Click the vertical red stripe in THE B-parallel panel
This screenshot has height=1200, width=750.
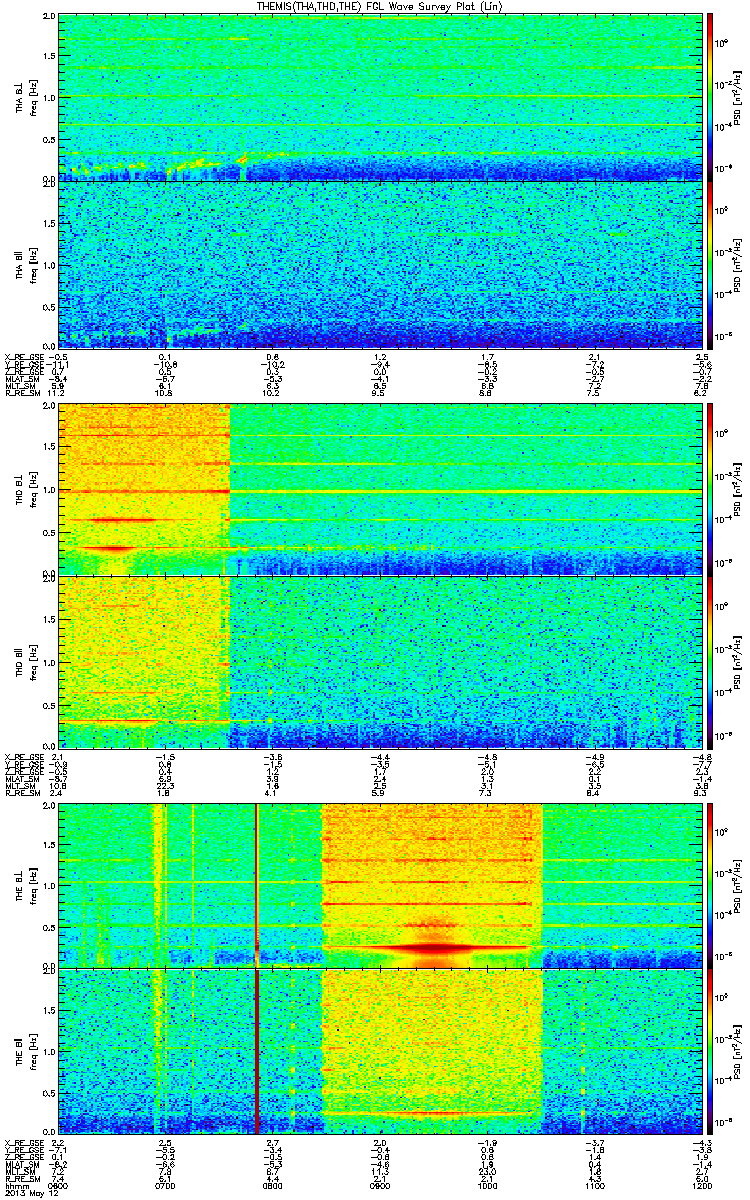click(x=257, y=1050)
